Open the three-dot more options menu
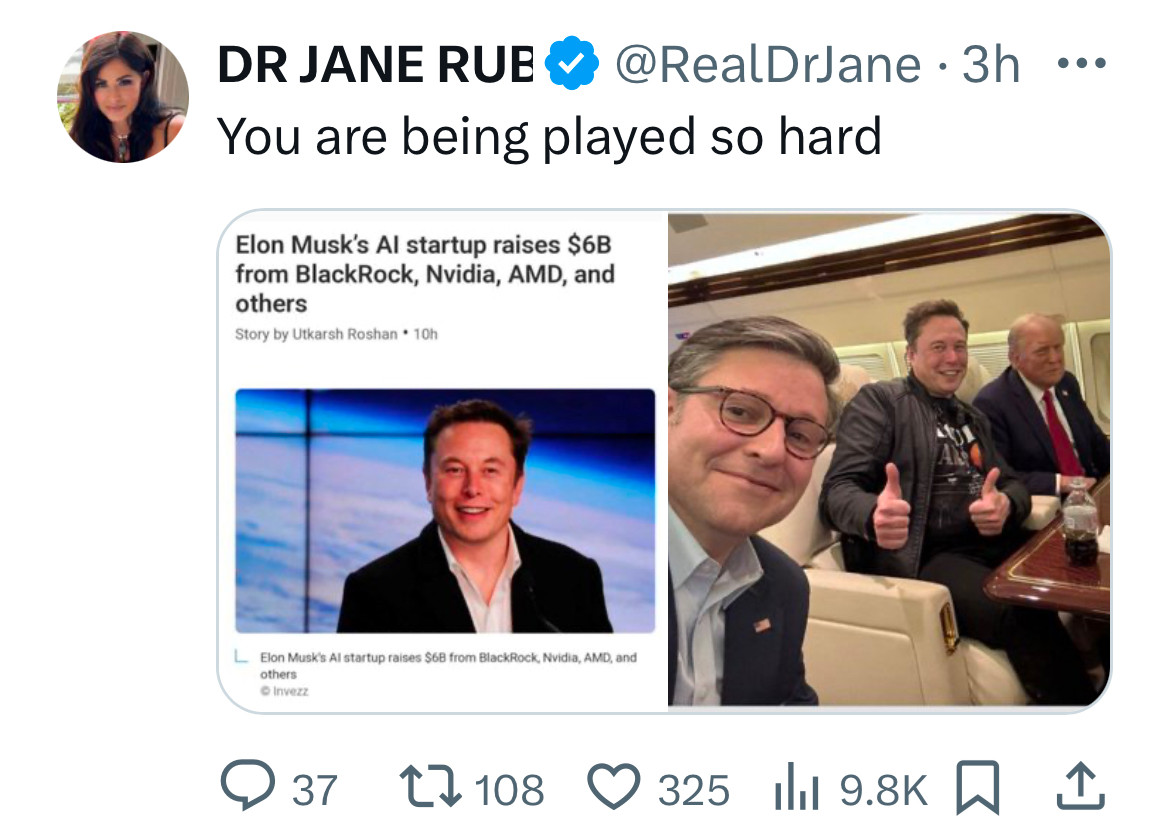 (1082, 63)
